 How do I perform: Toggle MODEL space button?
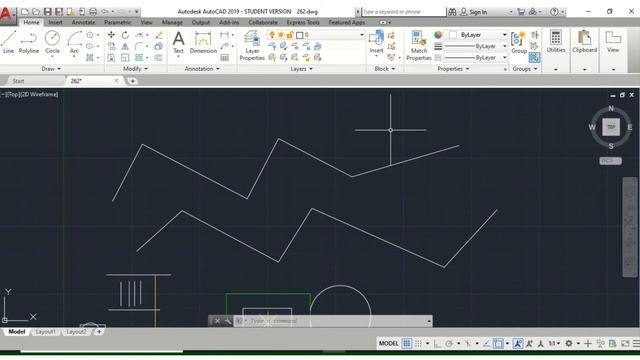[x=389, y=344]
